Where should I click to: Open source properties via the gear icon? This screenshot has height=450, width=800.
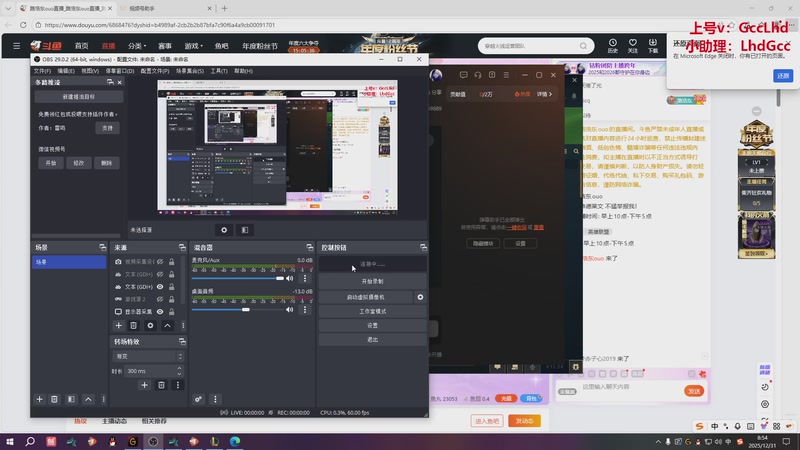click(x=150, y=326)
